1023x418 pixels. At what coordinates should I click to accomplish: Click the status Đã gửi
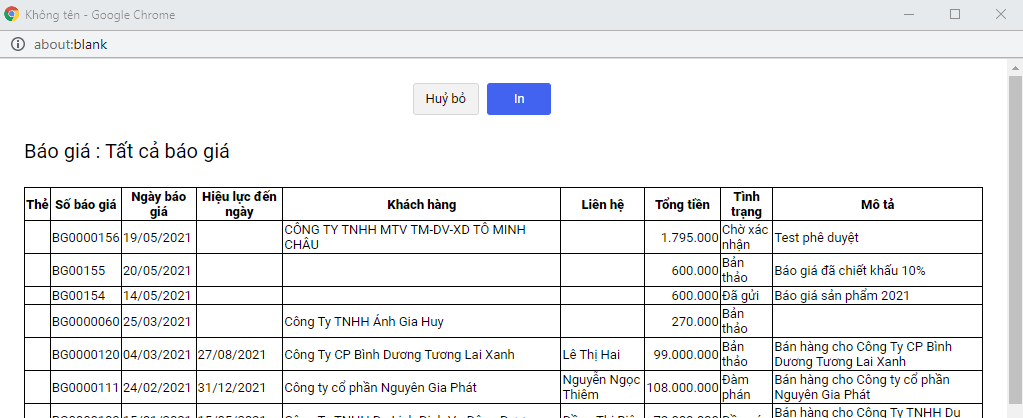[x=741, y=295]
